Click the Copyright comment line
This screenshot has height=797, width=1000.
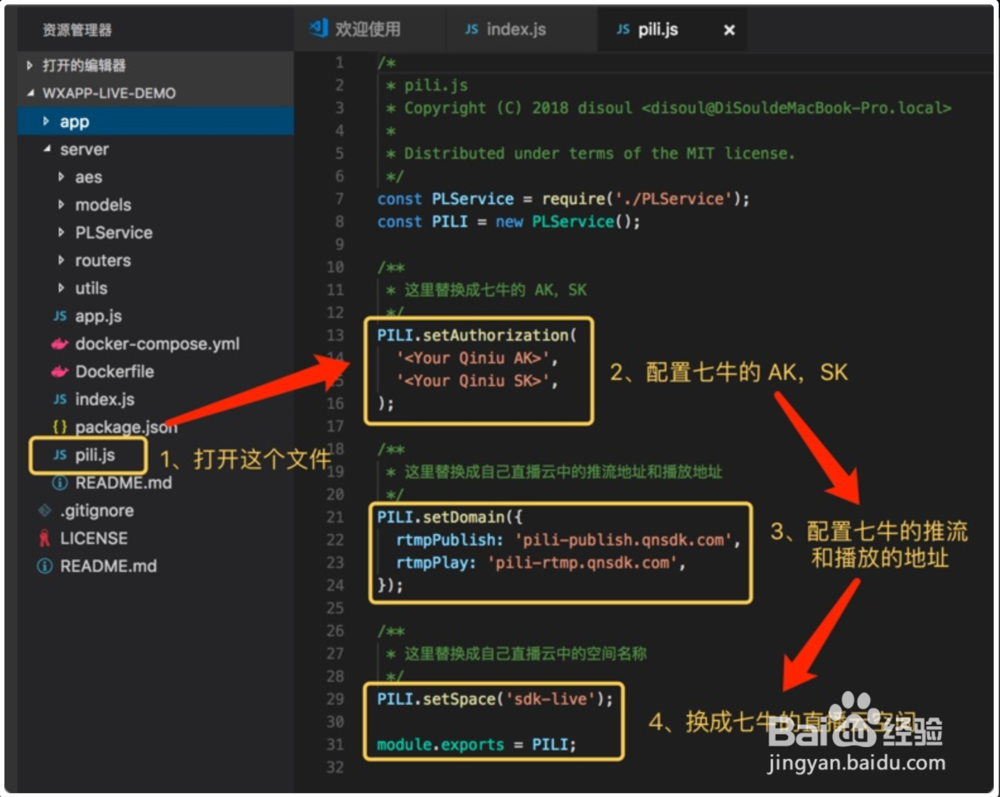(668, 108)
